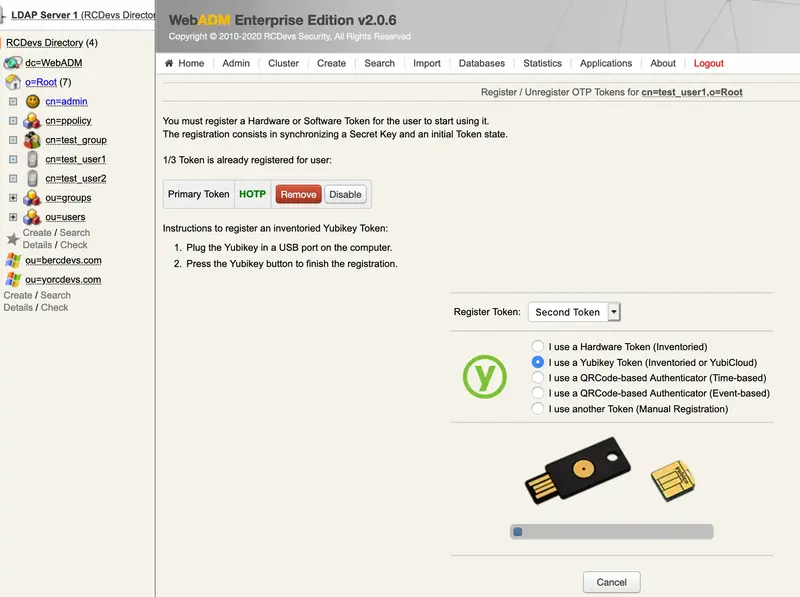Click the ou=users blocks icon
Screen dimensions: 800x597
point(32,217)
